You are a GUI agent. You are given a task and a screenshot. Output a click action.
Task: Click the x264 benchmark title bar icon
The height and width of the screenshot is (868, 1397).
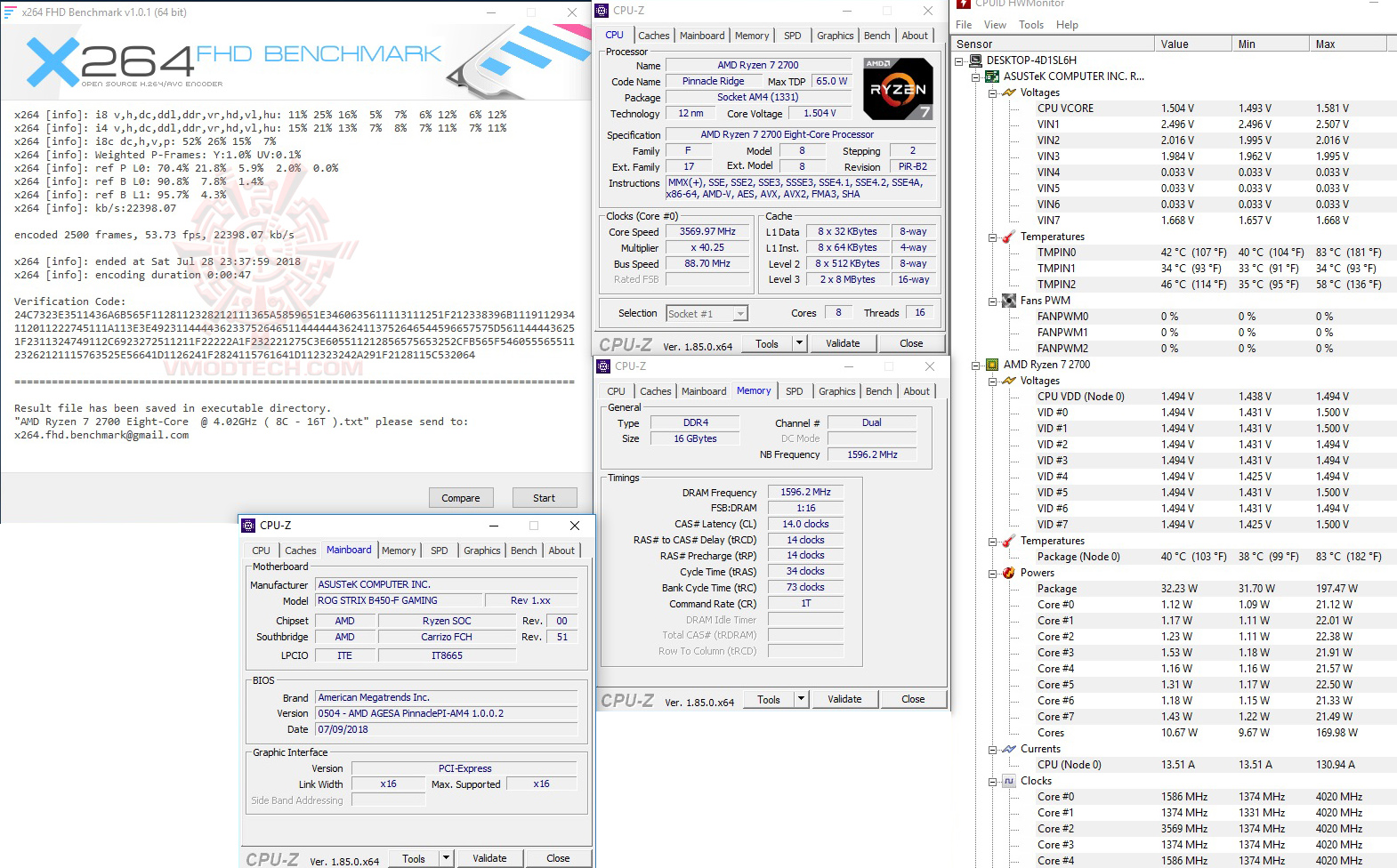click(x=10, y=12)
